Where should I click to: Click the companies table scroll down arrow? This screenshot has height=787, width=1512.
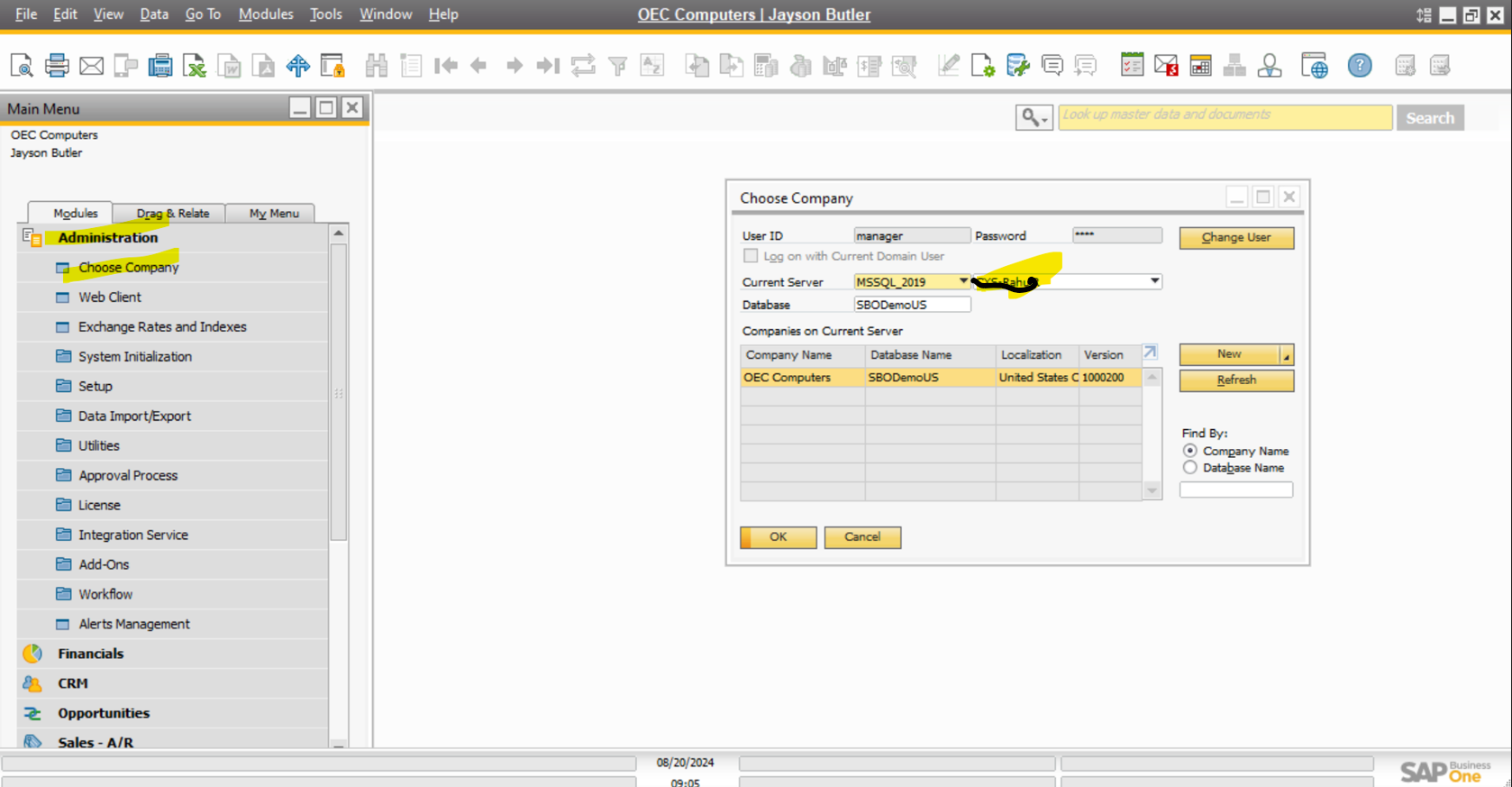click(x=1152, y=490)
